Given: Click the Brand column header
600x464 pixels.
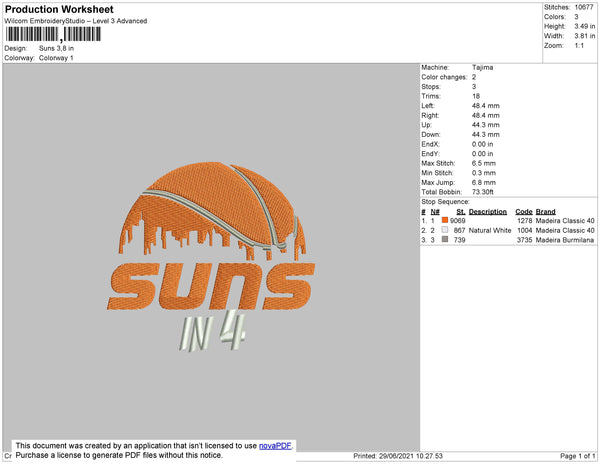Looking at the screenshot, I should (x=545, y=212).
